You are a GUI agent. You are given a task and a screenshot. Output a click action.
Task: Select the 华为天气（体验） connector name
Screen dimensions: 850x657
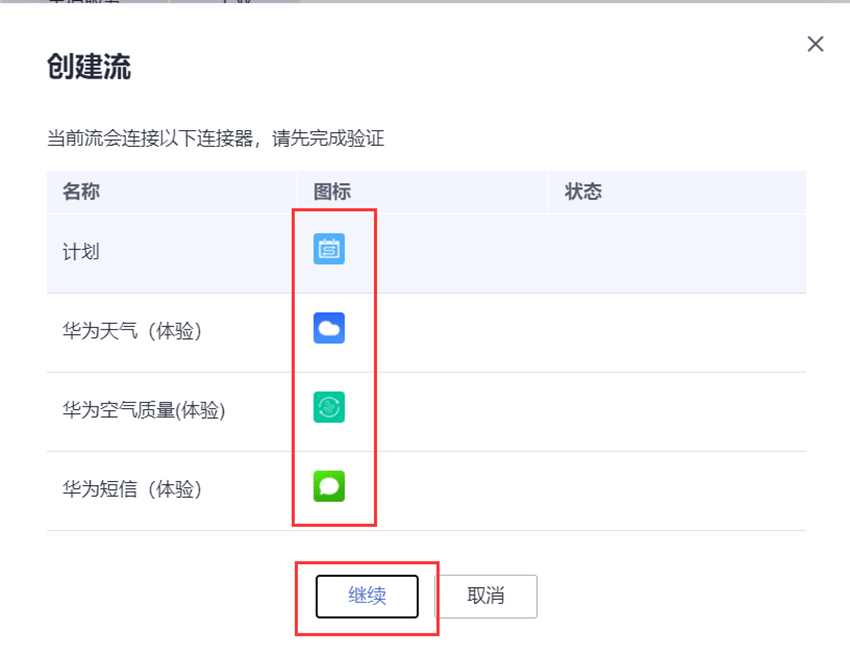[132, 331]
